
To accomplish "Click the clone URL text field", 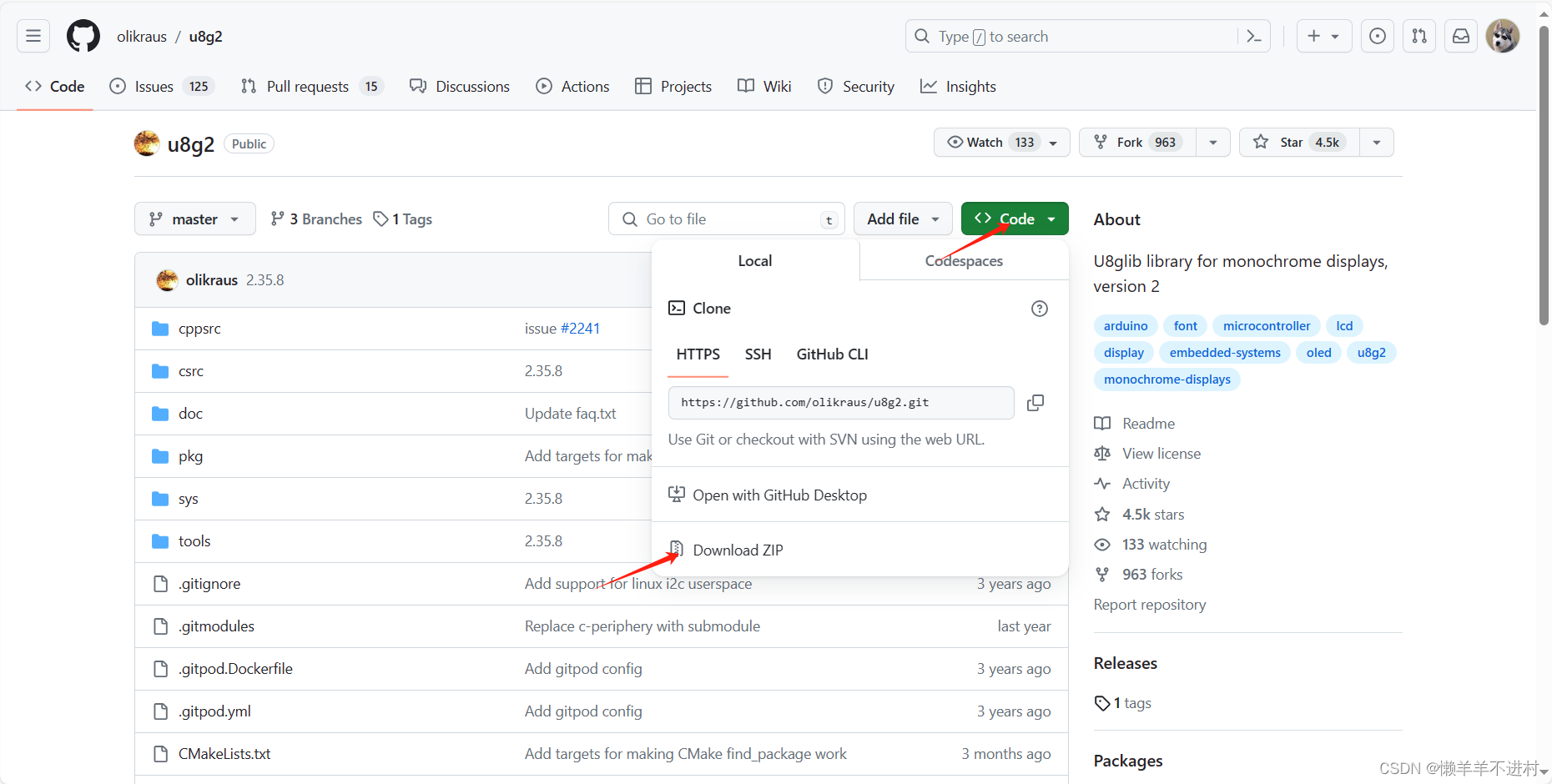I will (841, 403).
